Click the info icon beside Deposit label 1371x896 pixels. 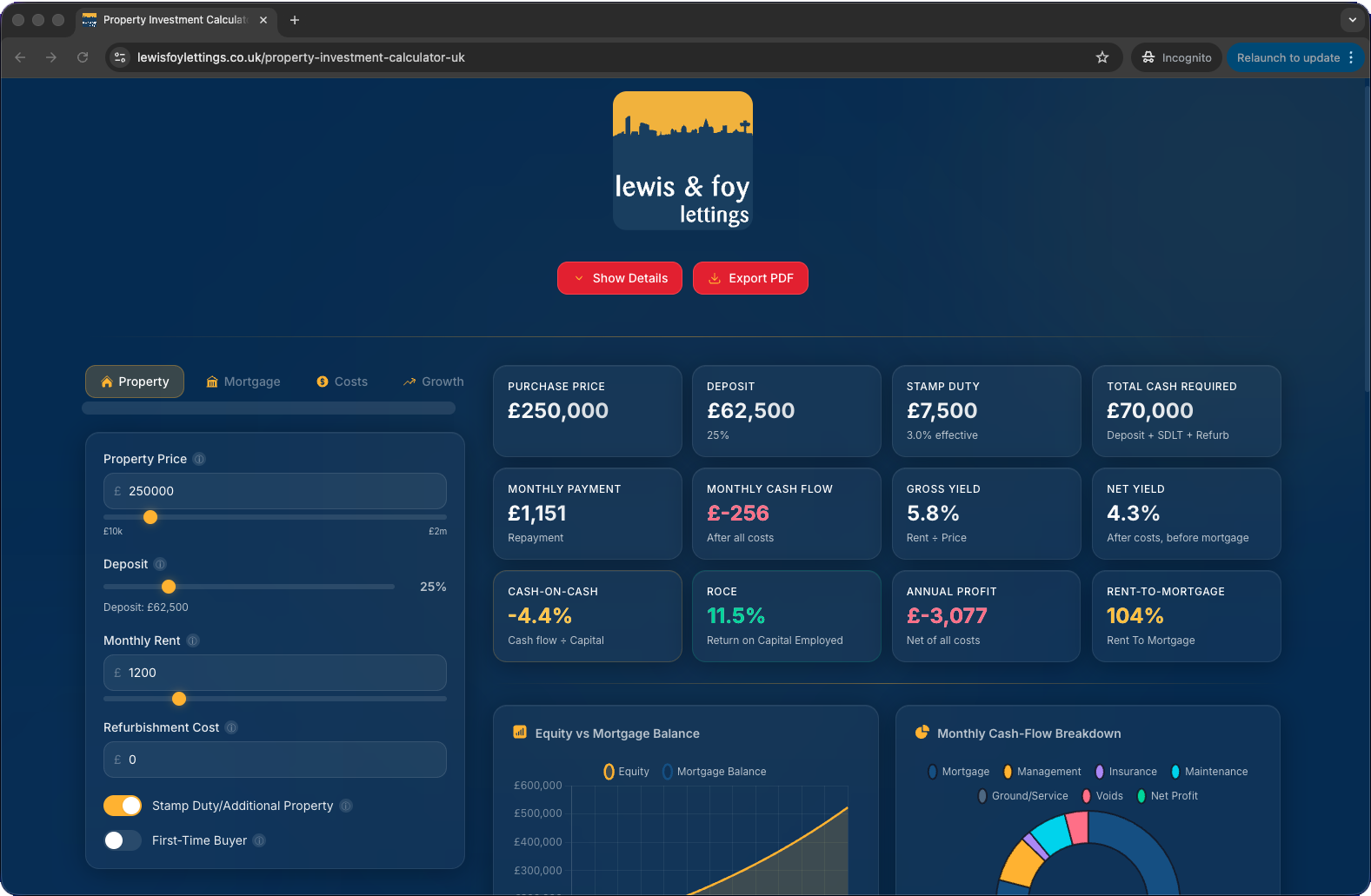[x=160, y=564]
